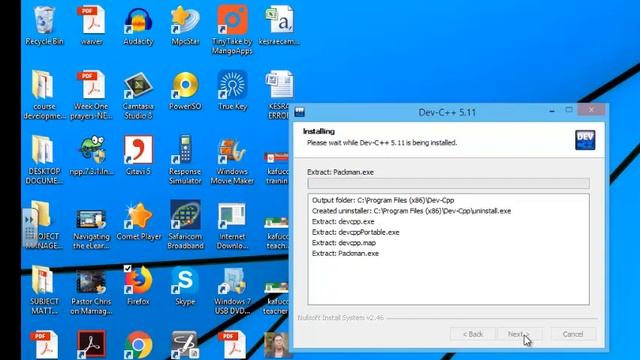
Task: Click the Next button in installer
Action: click(518, 334)
